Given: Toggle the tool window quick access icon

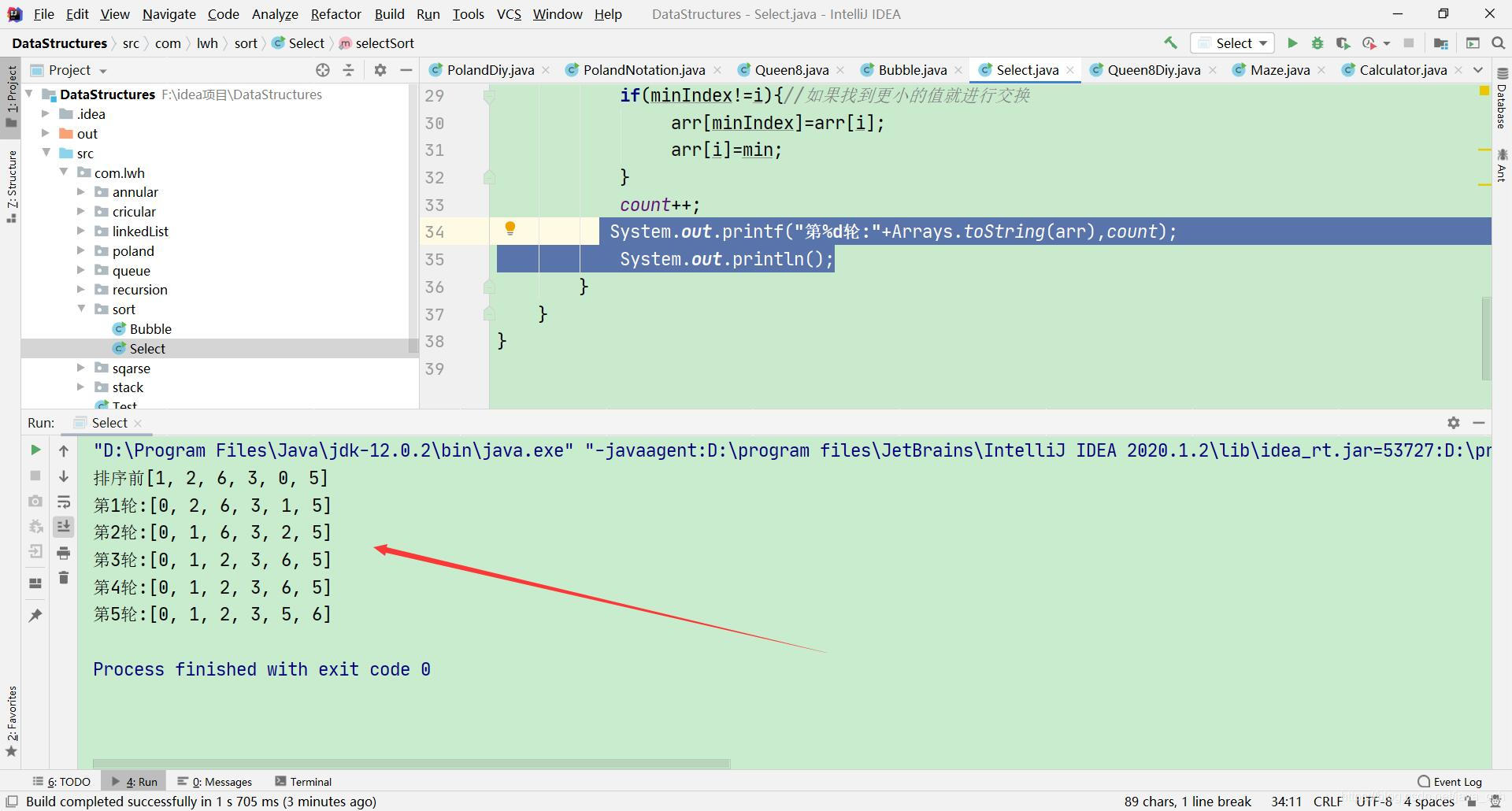Looking at the screenshot, I should coord(12,802).
